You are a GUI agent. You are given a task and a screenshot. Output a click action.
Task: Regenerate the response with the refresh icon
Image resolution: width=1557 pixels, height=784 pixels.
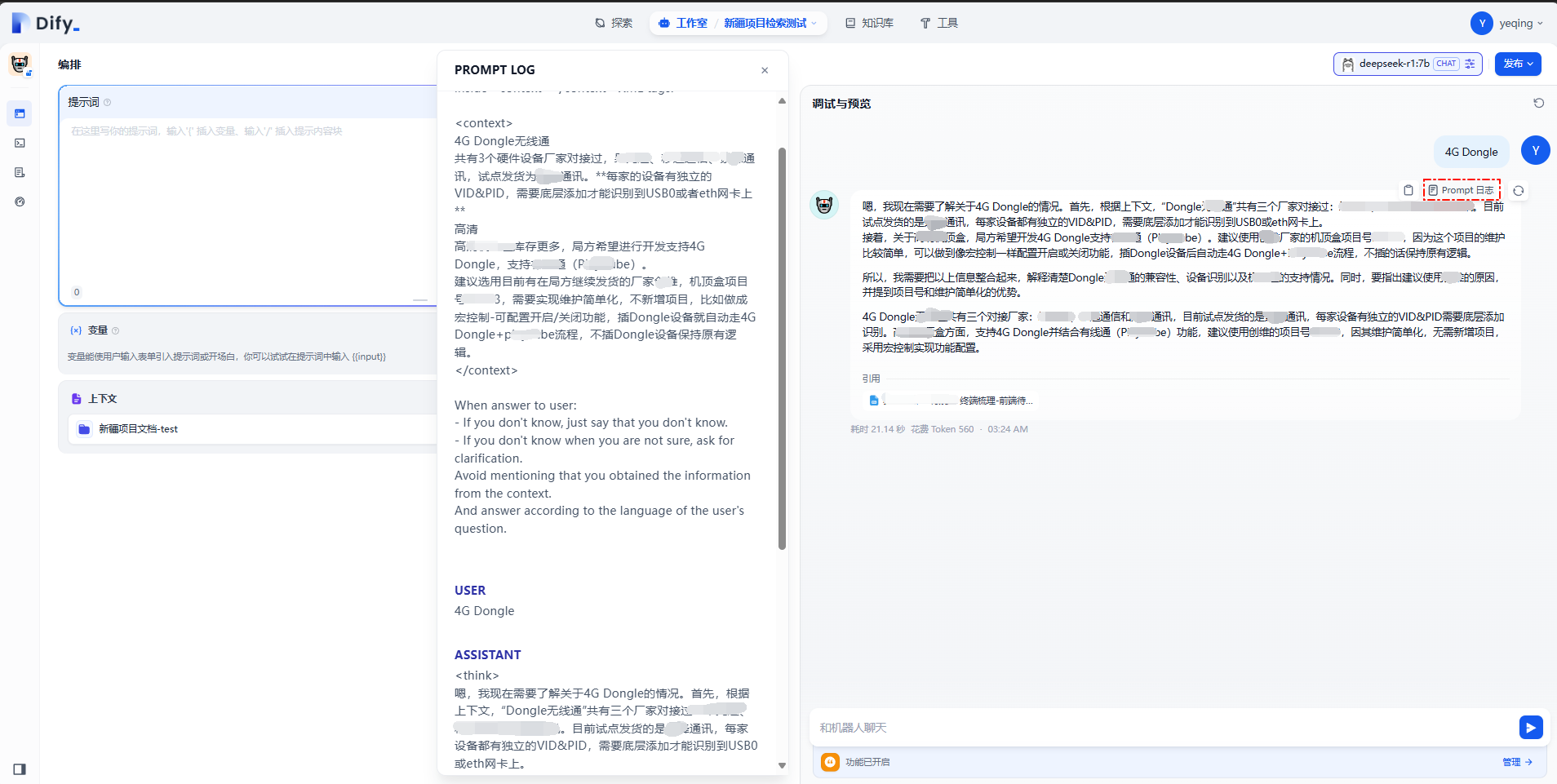pyautogui.click(x=1518, y=190)
